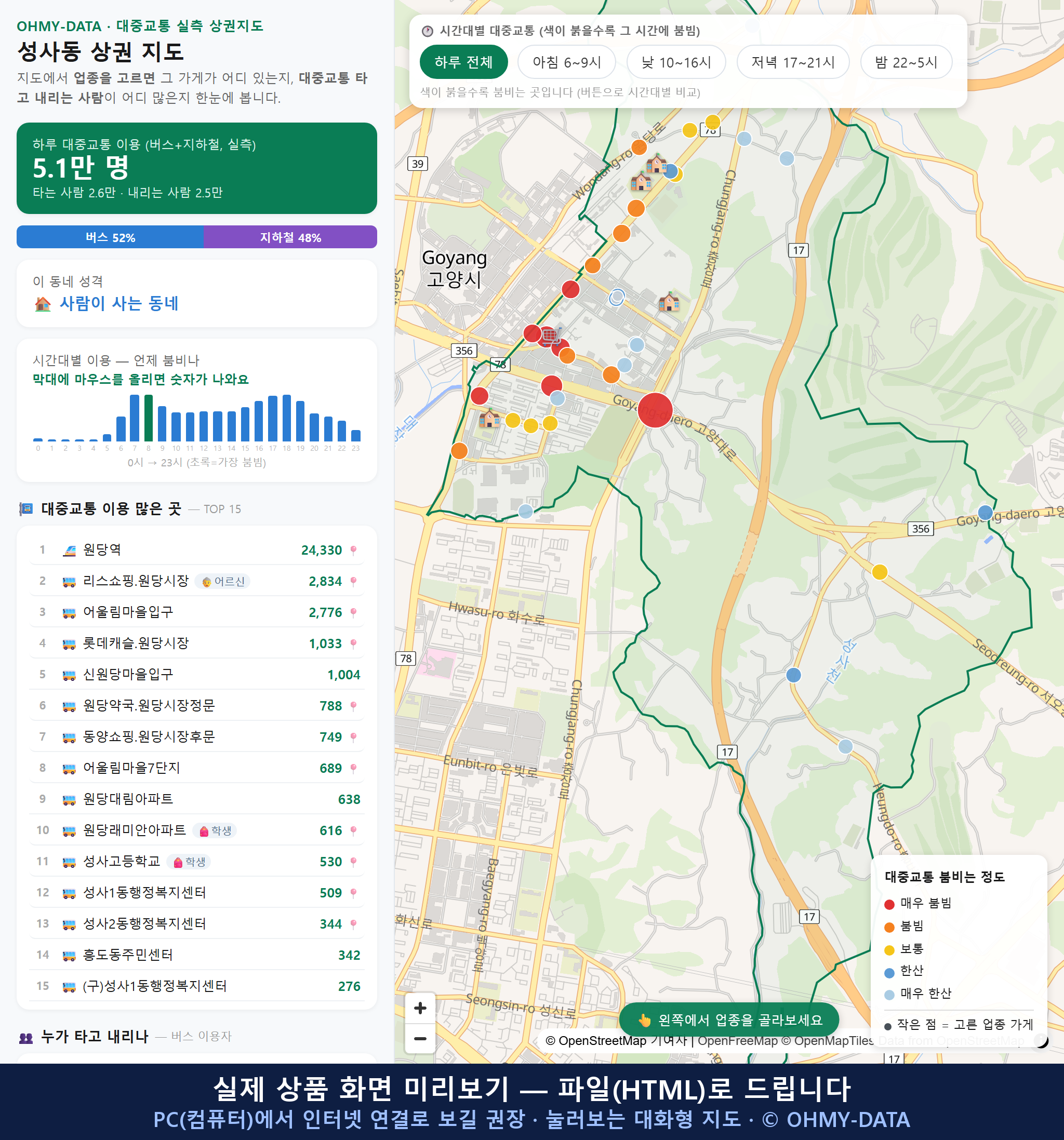Click the 왼쪽에서 업종을 골라보세요 banner
The image size is (1064, 1140).
[729, 1020]
